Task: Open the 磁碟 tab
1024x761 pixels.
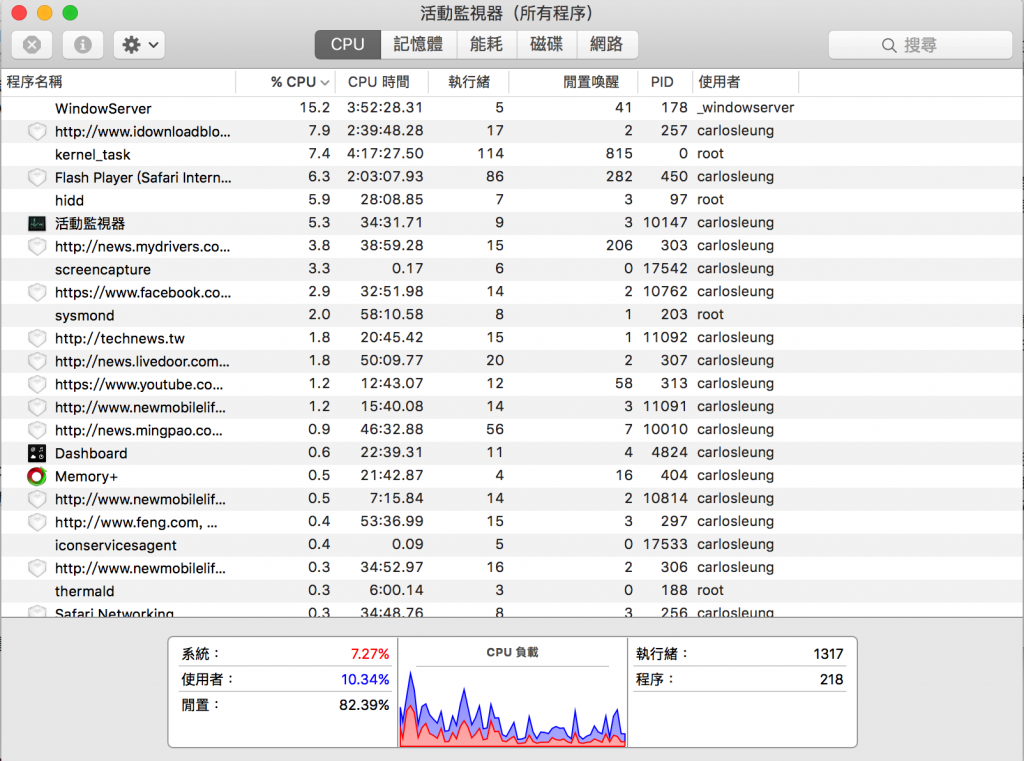Action: tap(546, 44)
